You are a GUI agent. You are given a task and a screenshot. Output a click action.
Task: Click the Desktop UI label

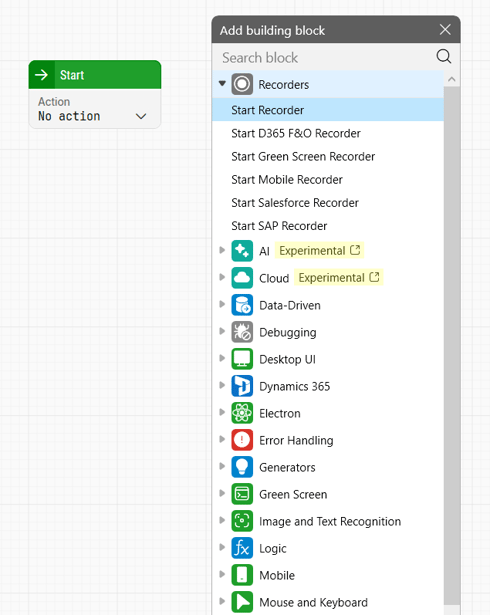pyautogui.click(x=287, y=359)
